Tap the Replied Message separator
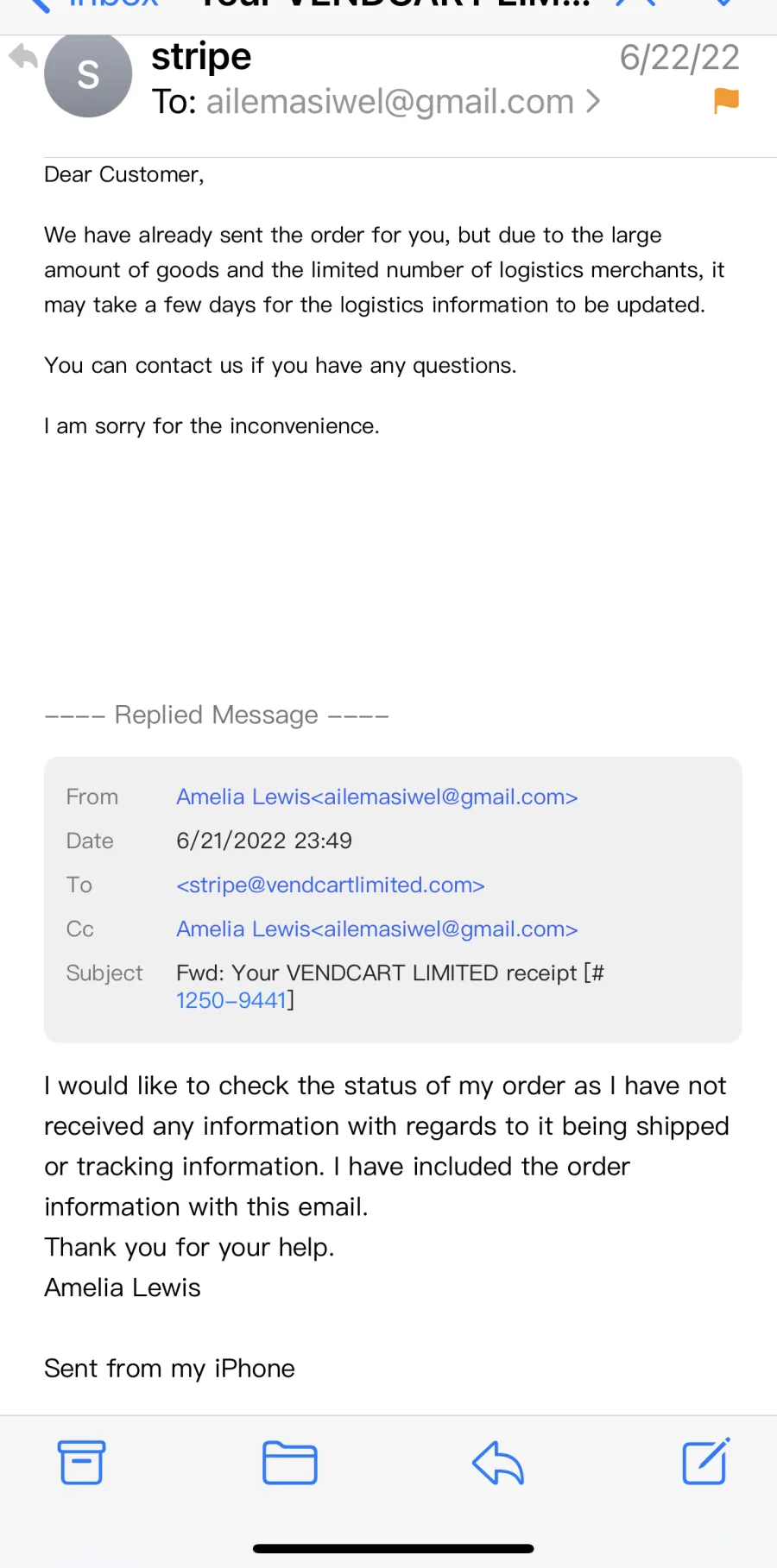Image resolution: width=777 pixels, height=1568 pixels. click(217, 715)
